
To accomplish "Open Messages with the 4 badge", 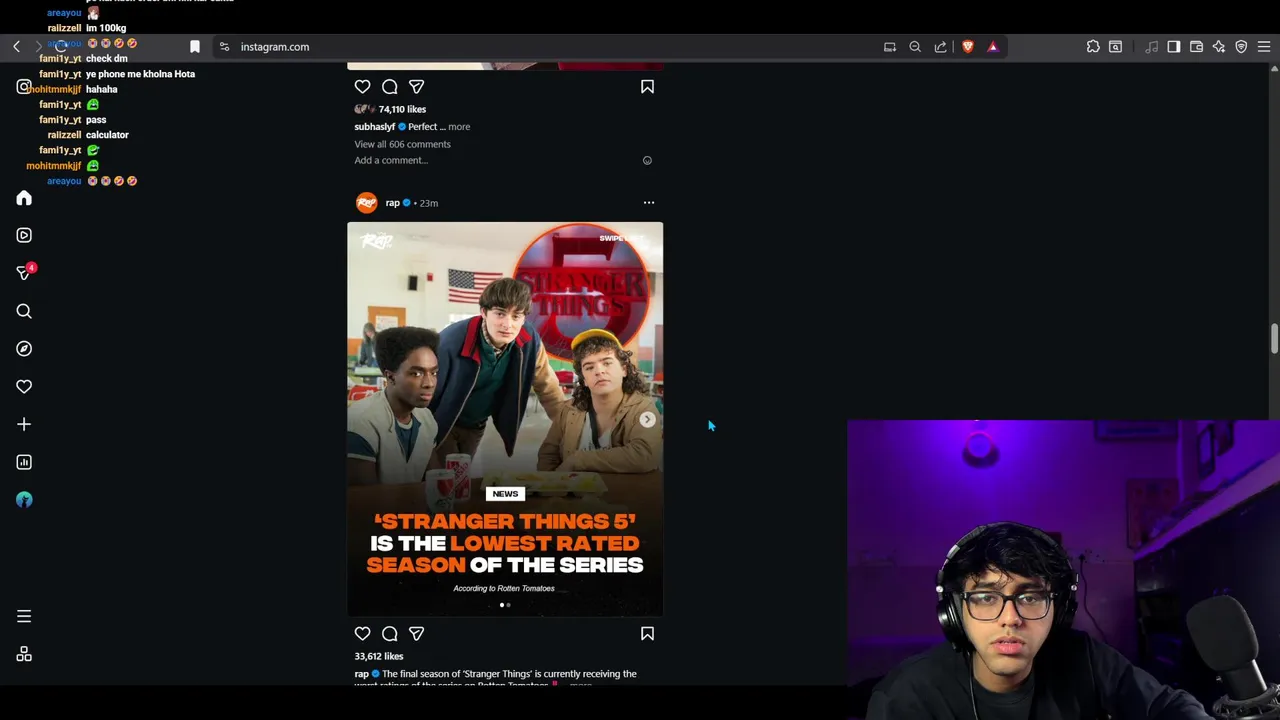I will click(24, 273).
